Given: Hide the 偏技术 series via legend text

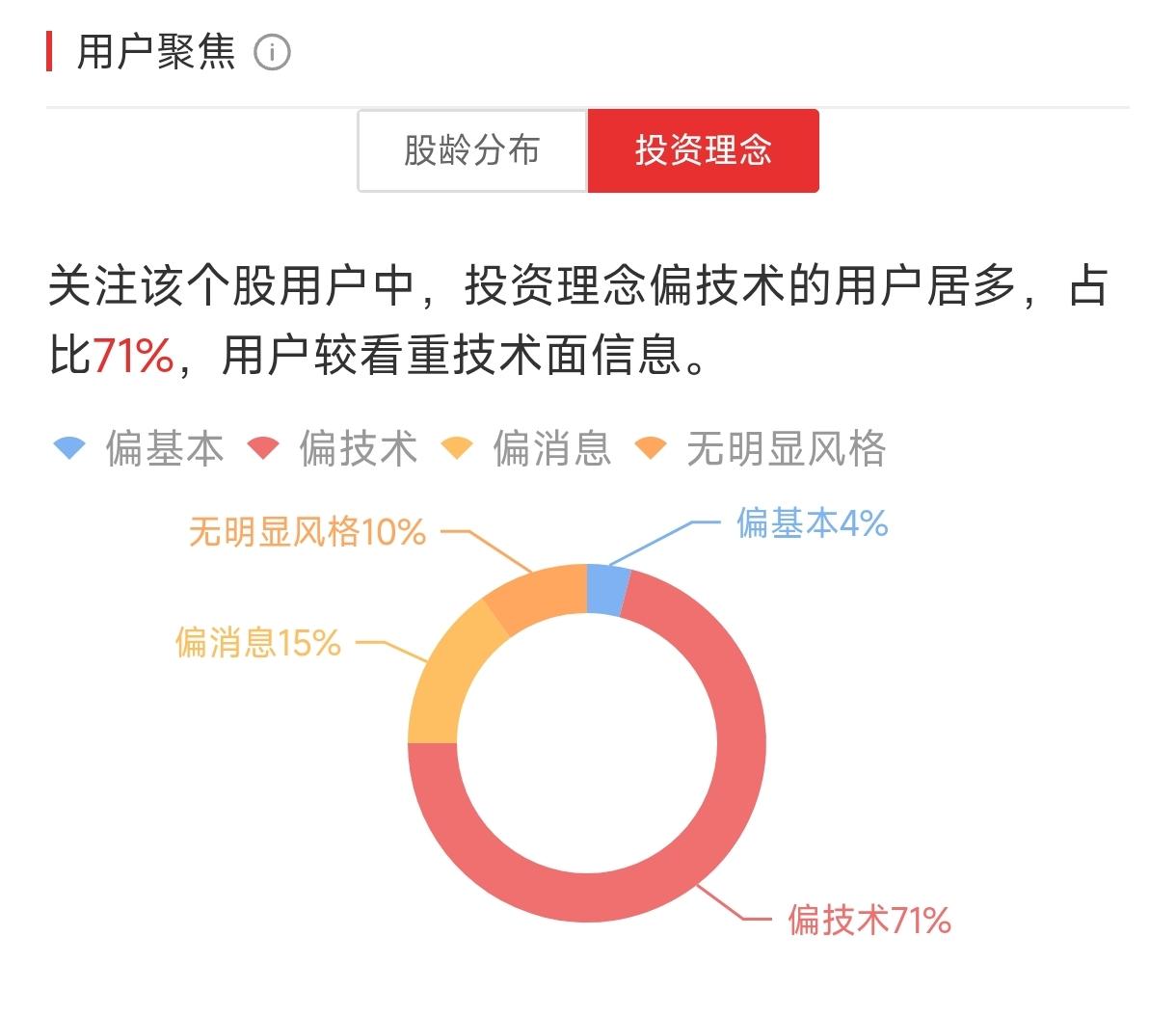Looking at the screenshot, I should tap(359, 448).
